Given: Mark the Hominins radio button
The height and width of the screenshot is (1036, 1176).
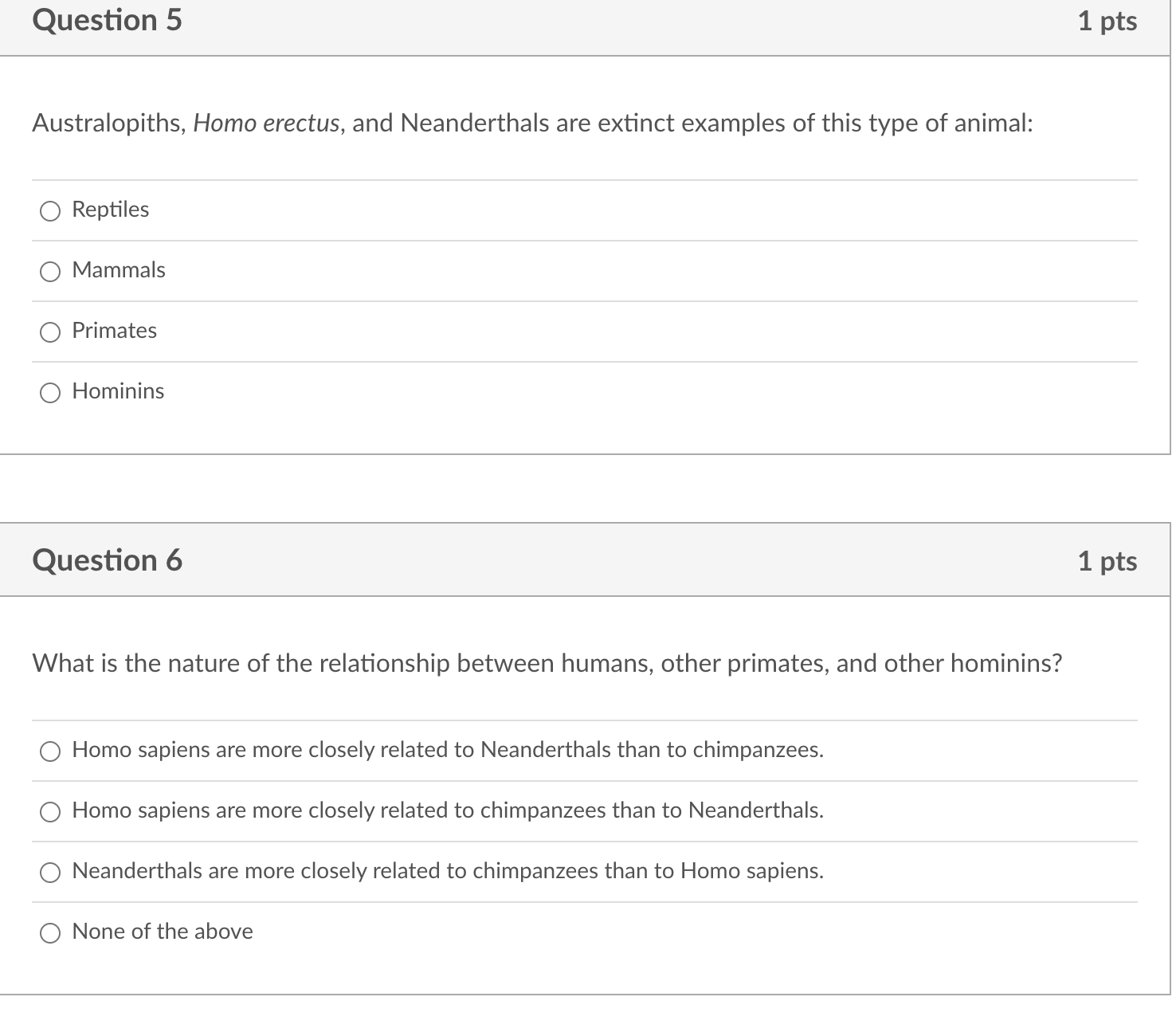Looking at the screenshot, I should coord(50,392).
